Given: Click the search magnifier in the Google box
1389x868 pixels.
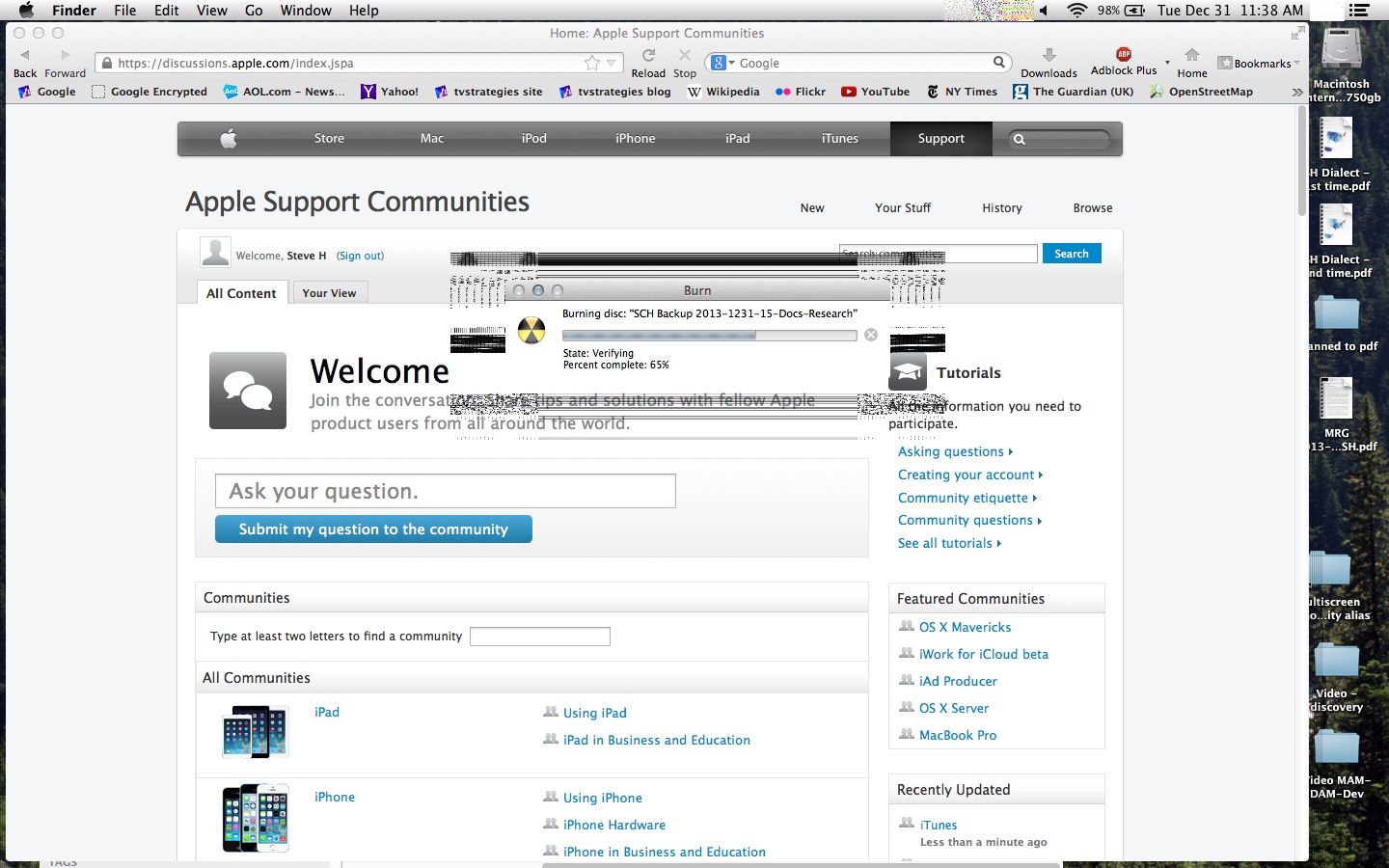Looking at the screenshot, I should 999,63.
